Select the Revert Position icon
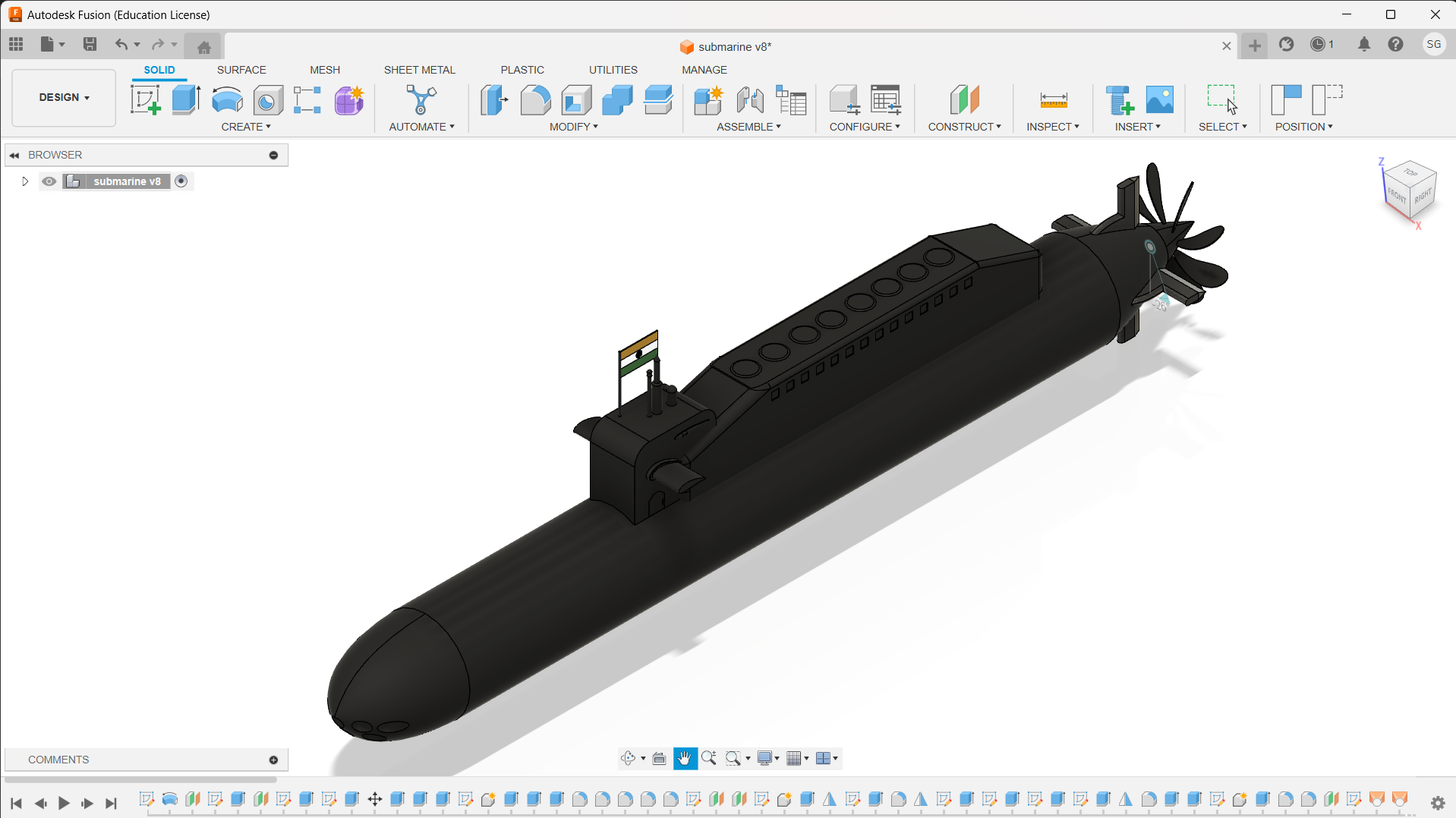This screenshot has height=818, width=1456. (1327, 99)
